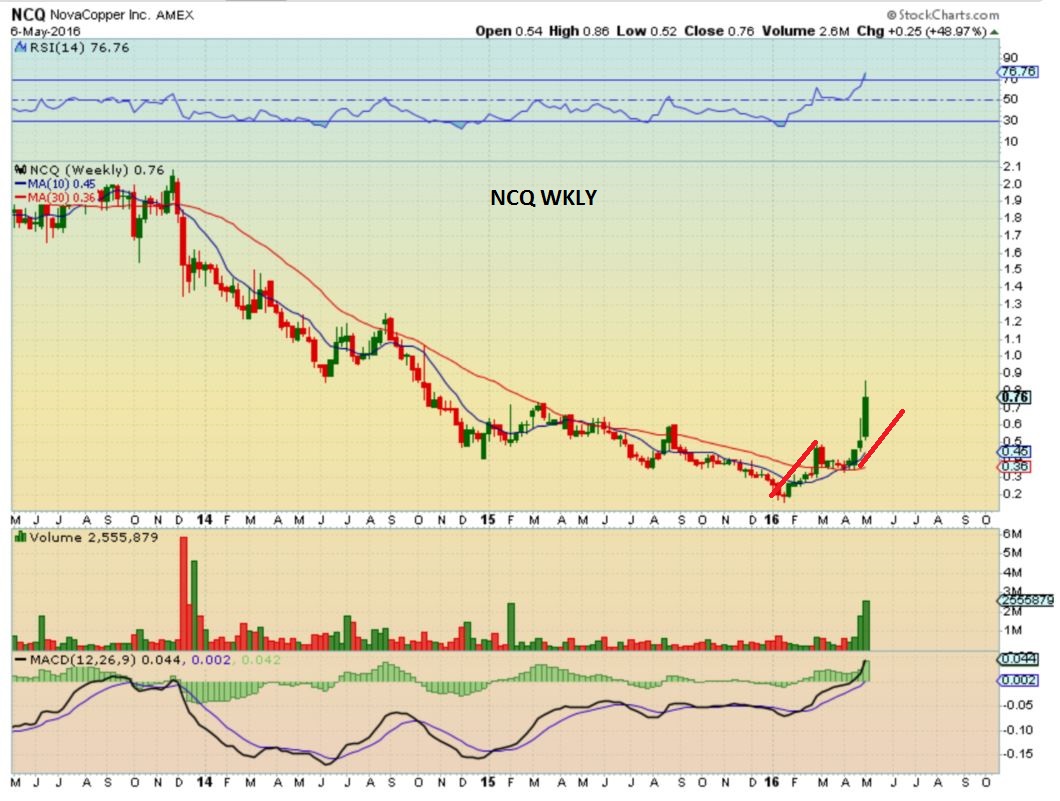Click the 2555879 volume tag on right axis

(x=1026, y=600)
